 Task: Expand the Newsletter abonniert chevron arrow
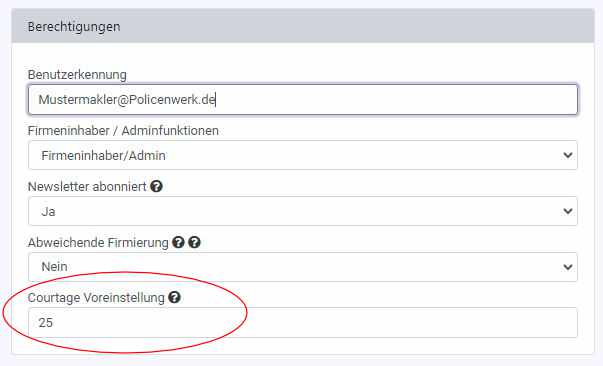click(x=568, y=211)
